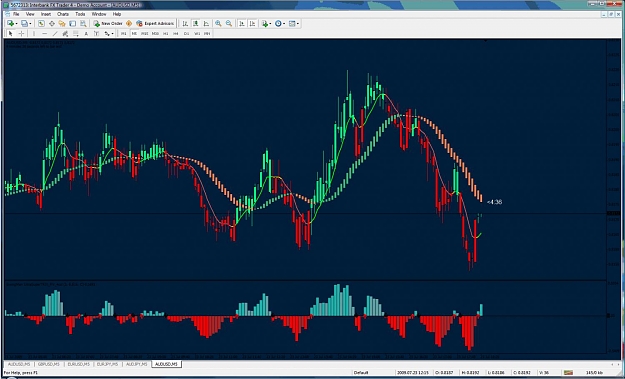Show the Market Watch window
The height and width of the screenshot is (379, 625).
41,24
